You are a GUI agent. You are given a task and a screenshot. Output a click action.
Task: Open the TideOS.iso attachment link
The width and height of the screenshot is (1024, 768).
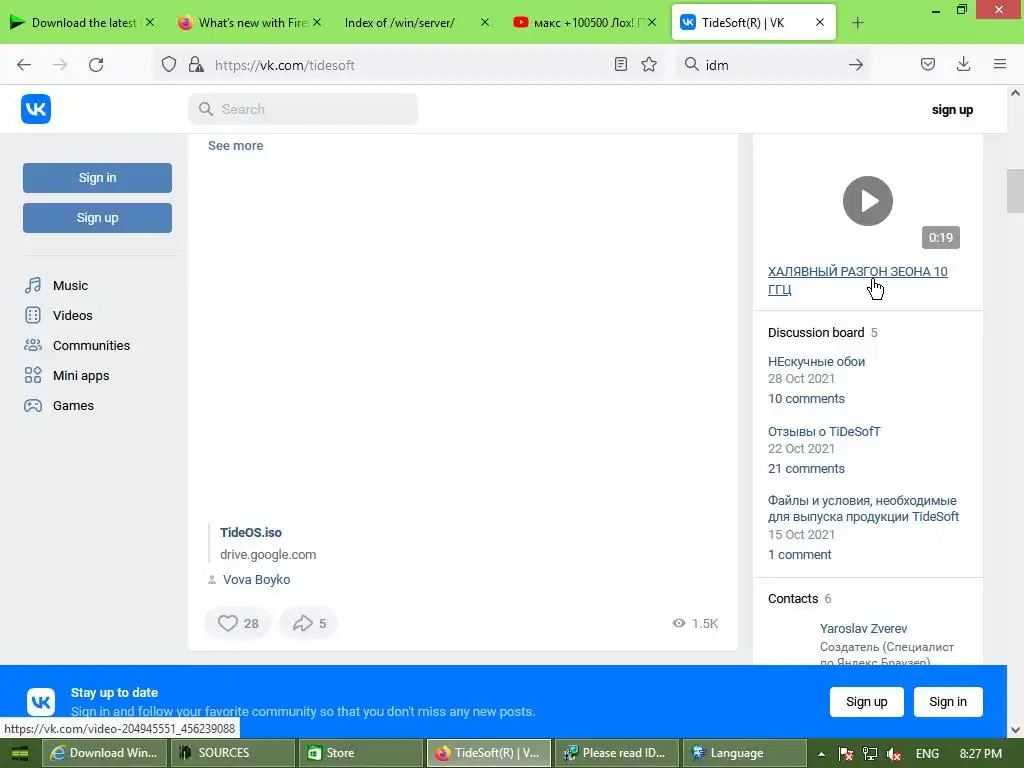point(251,532)
